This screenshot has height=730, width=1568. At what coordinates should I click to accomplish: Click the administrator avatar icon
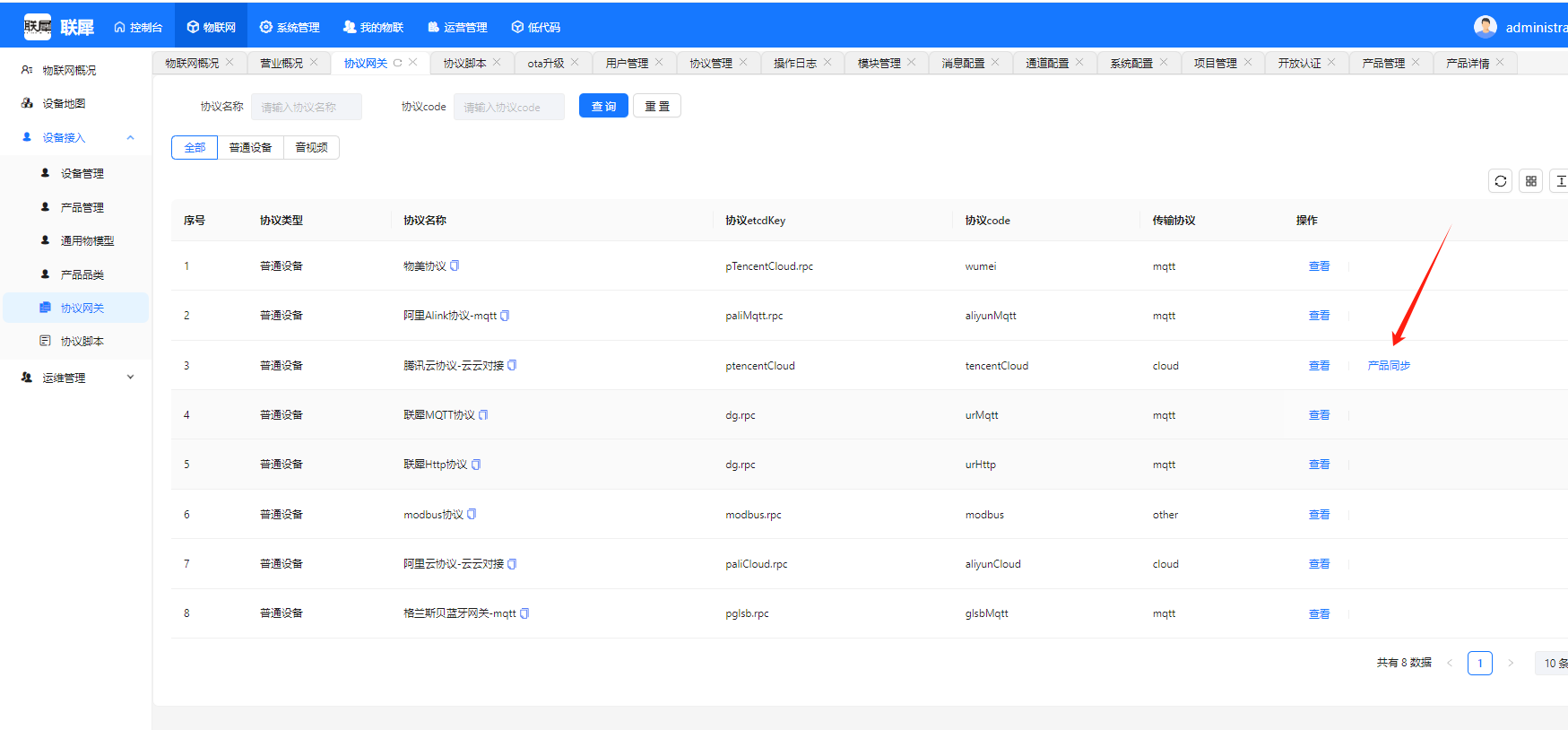[1485, 27]
